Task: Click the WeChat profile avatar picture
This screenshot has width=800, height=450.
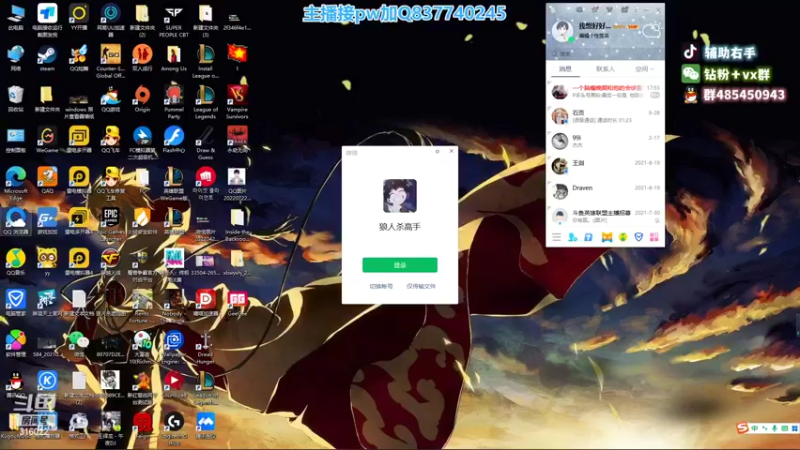Action: (x=399, y=195)
